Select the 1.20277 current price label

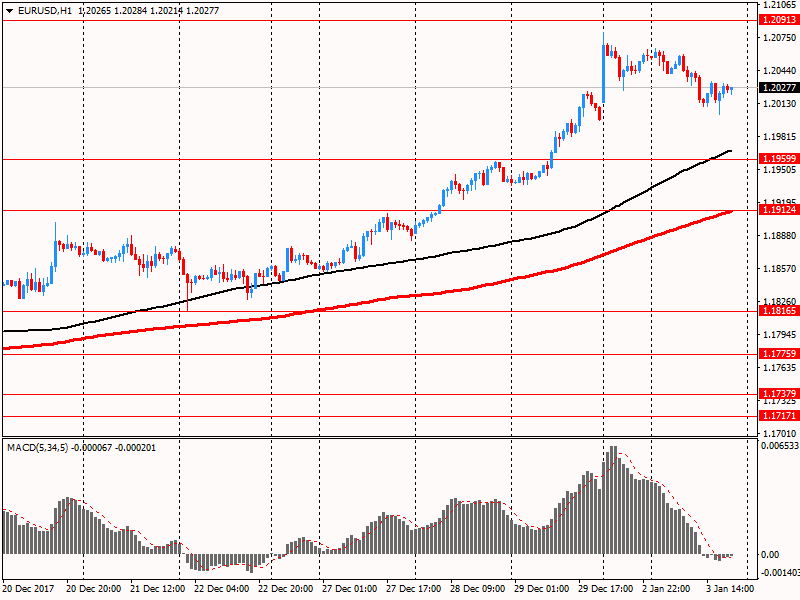click(x=779, y=88)
